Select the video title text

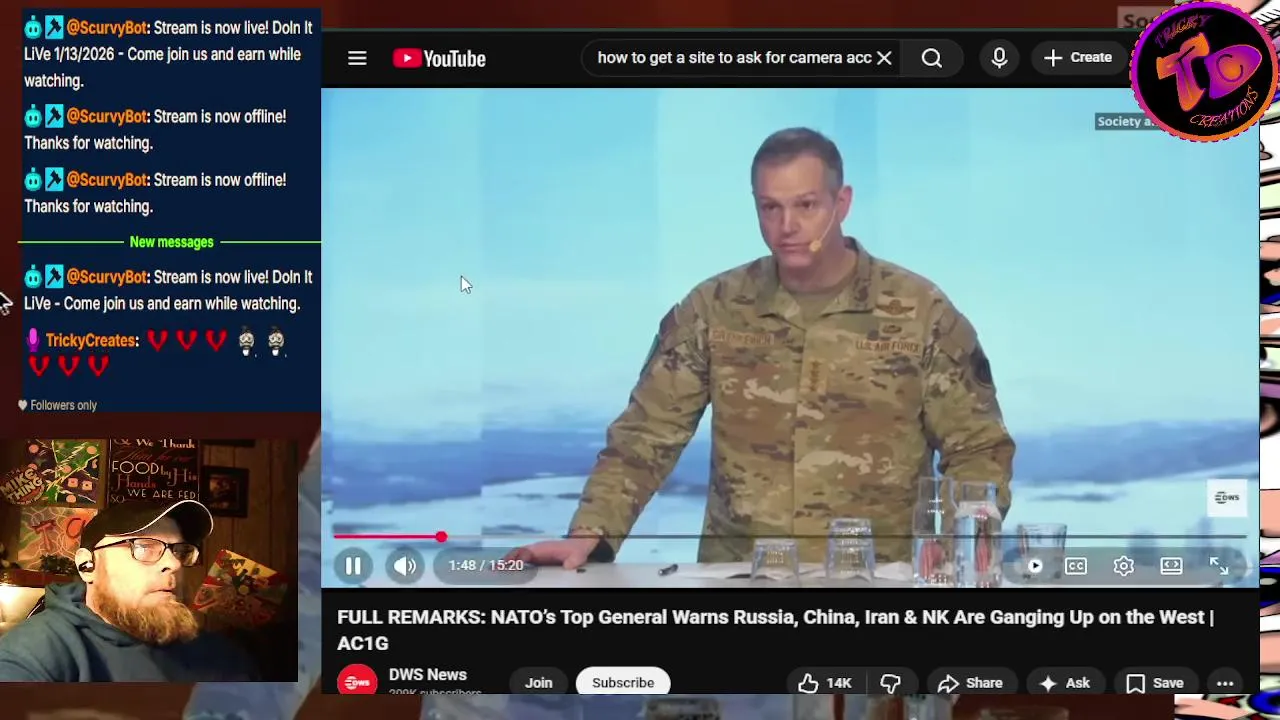(x=776, y=630)
